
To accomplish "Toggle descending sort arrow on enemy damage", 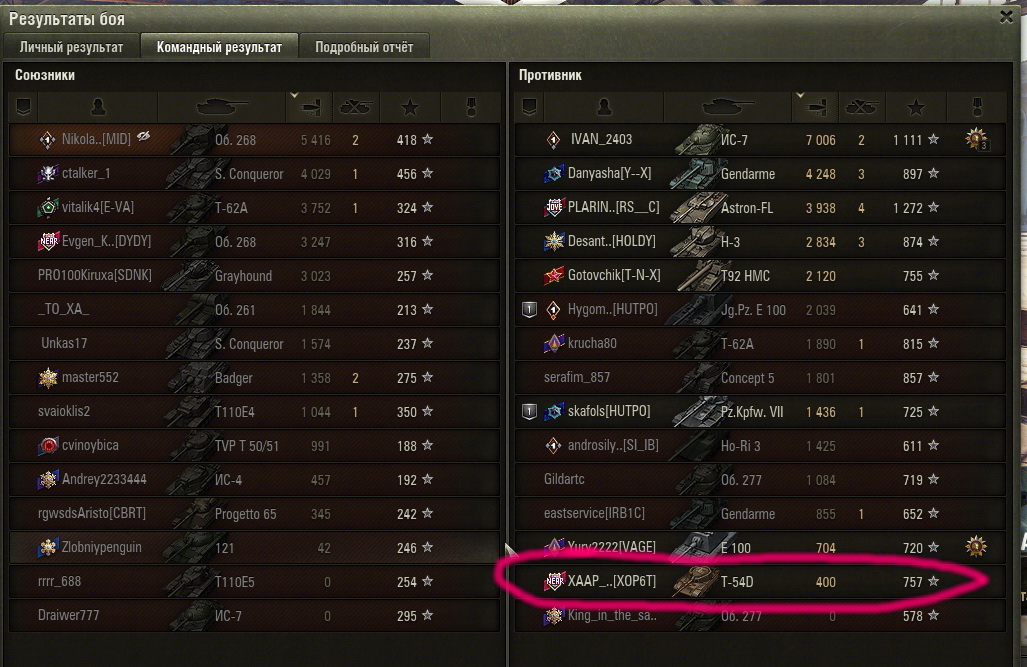I will coord(800,96).
